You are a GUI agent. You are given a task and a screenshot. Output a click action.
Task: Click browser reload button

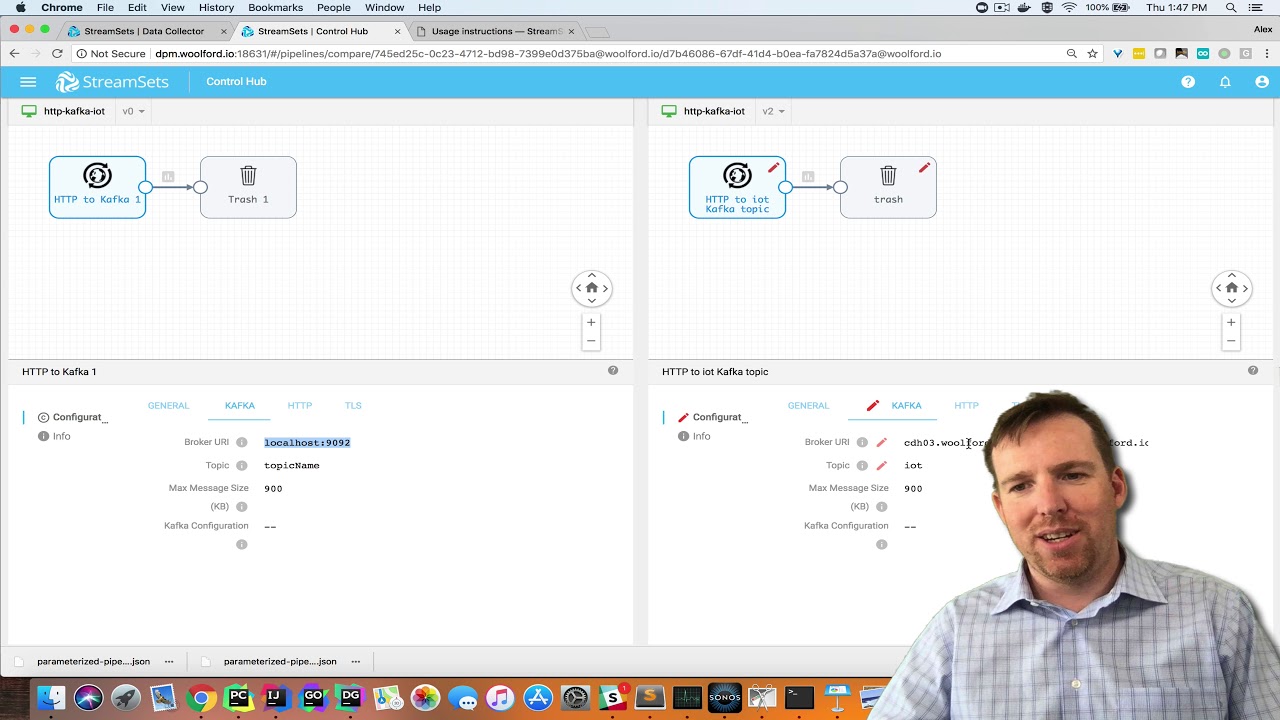(x=57, y=54)
